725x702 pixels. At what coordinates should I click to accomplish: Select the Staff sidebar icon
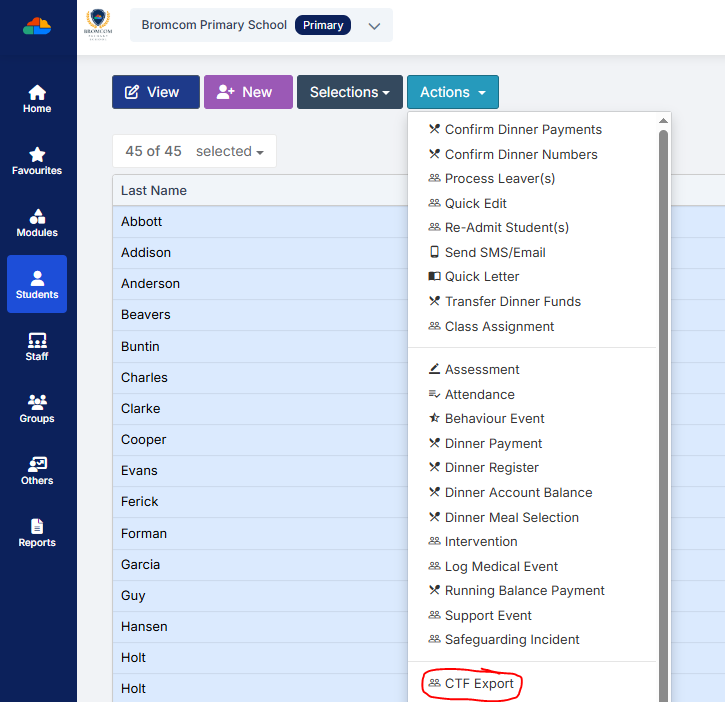pyautogui.click(x=37, y=346)
